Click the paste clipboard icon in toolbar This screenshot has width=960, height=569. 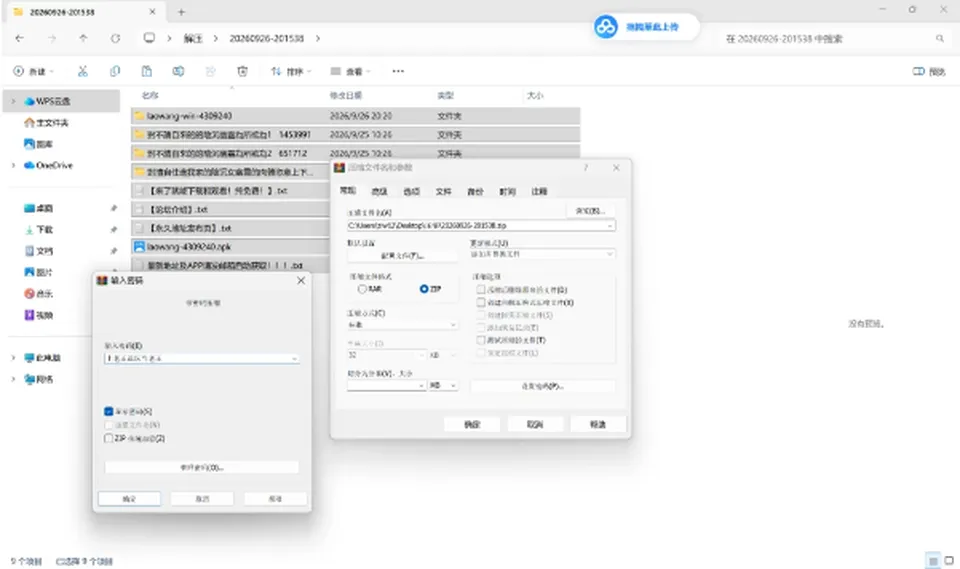pyautogui.click(x=147, y=71)
